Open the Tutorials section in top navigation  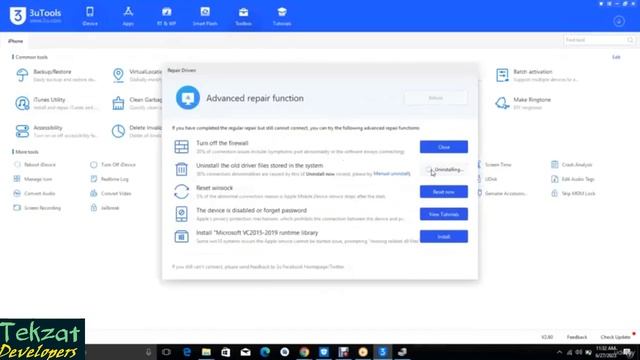click(282, 16)
